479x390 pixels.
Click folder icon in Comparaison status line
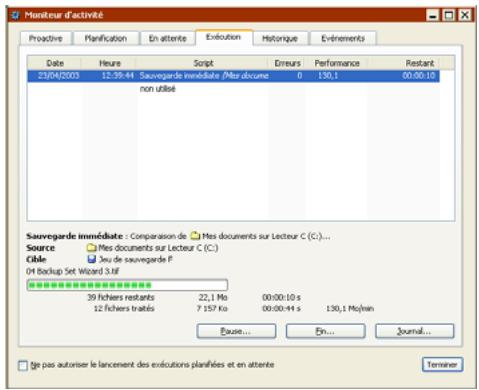point(195,236)
